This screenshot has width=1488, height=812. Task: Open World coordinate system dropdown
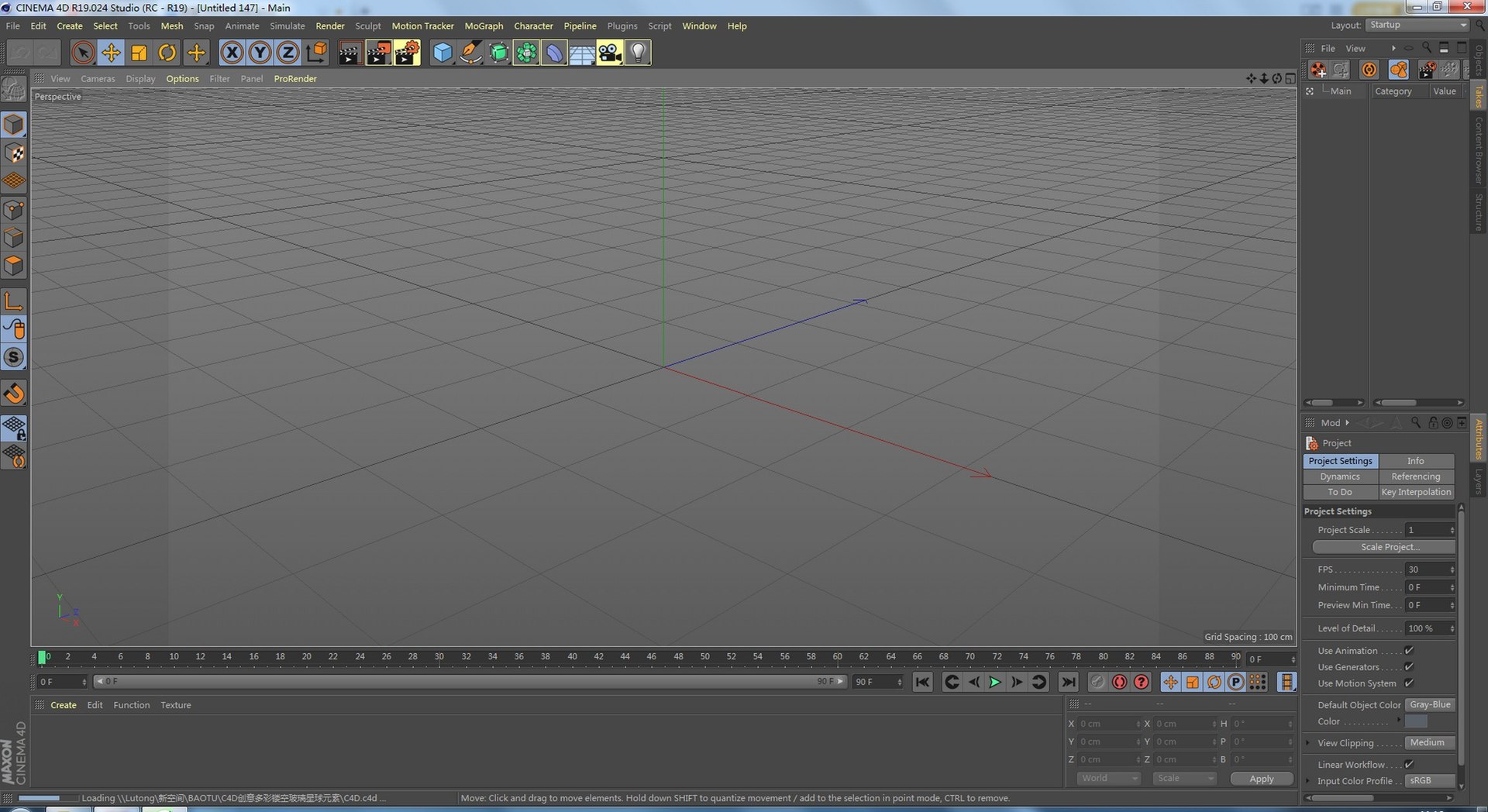[1108, 779]
